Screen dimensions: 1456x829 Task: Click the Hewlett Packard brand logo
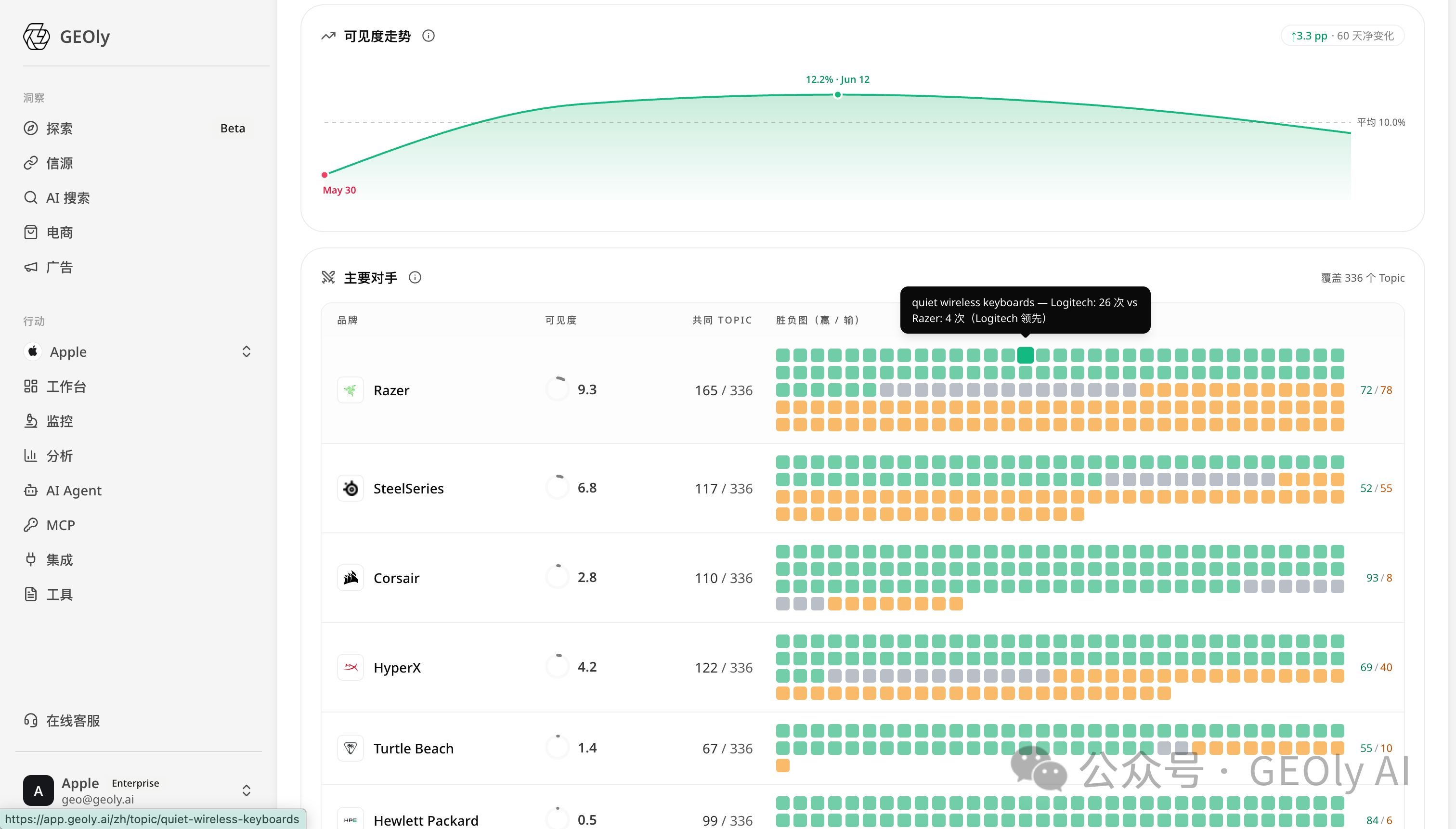tap(350, 820)
